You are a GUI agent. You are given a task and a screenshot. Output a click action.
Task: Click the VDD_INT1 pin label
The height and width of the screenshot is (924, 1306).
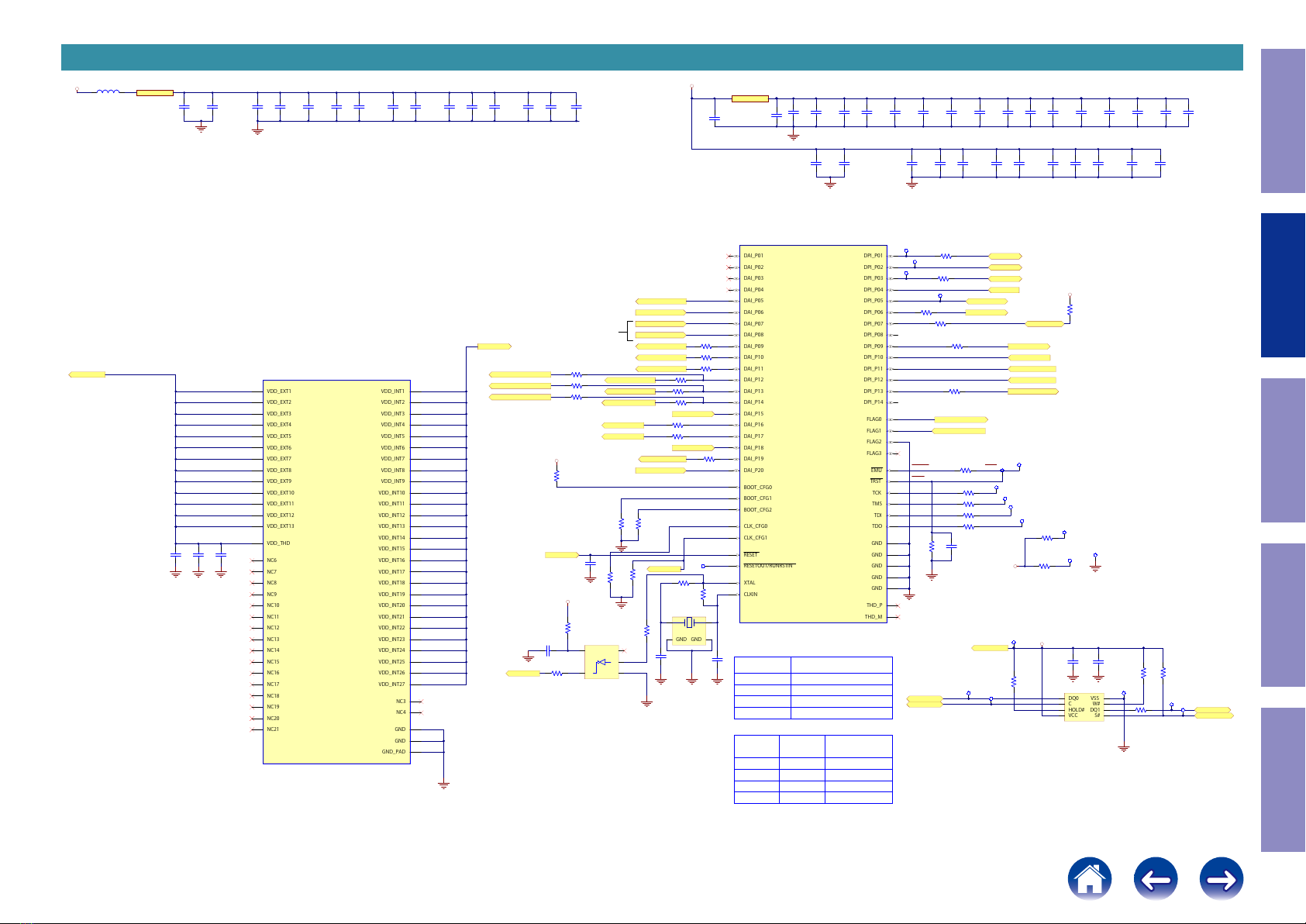tap(393, 391)
